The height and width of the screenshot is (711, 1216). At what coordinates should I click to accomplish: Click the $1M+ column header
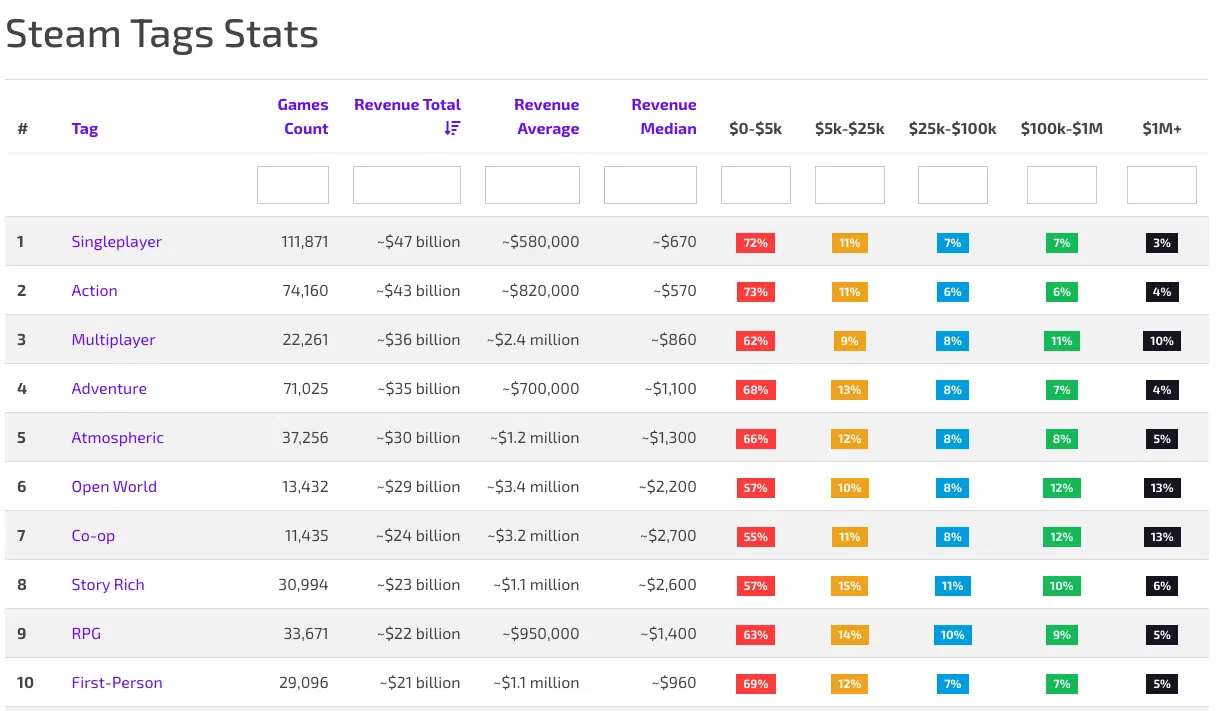[x=1162, y=128]
